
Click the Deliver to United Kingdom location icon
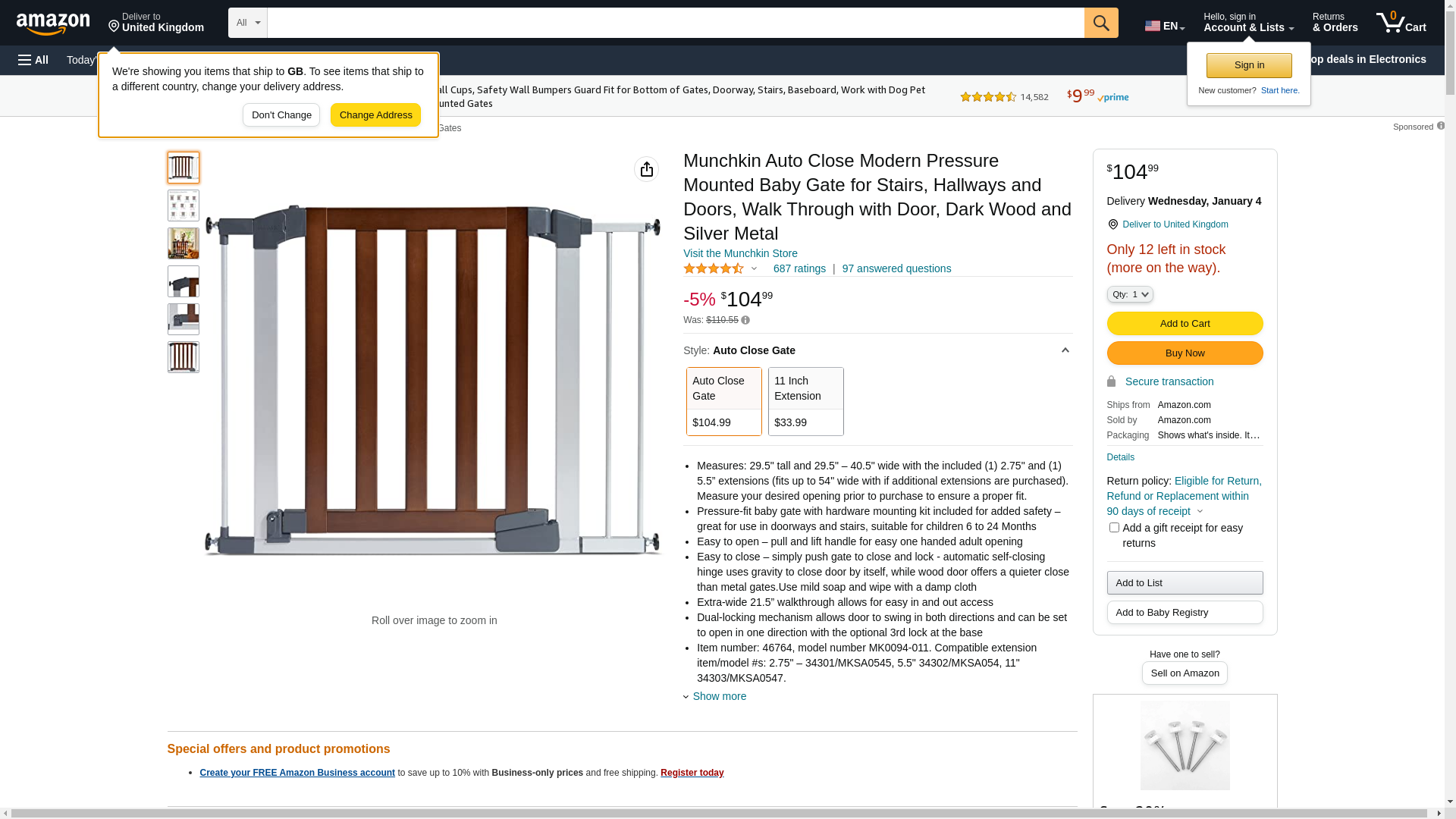point(1112,224)
